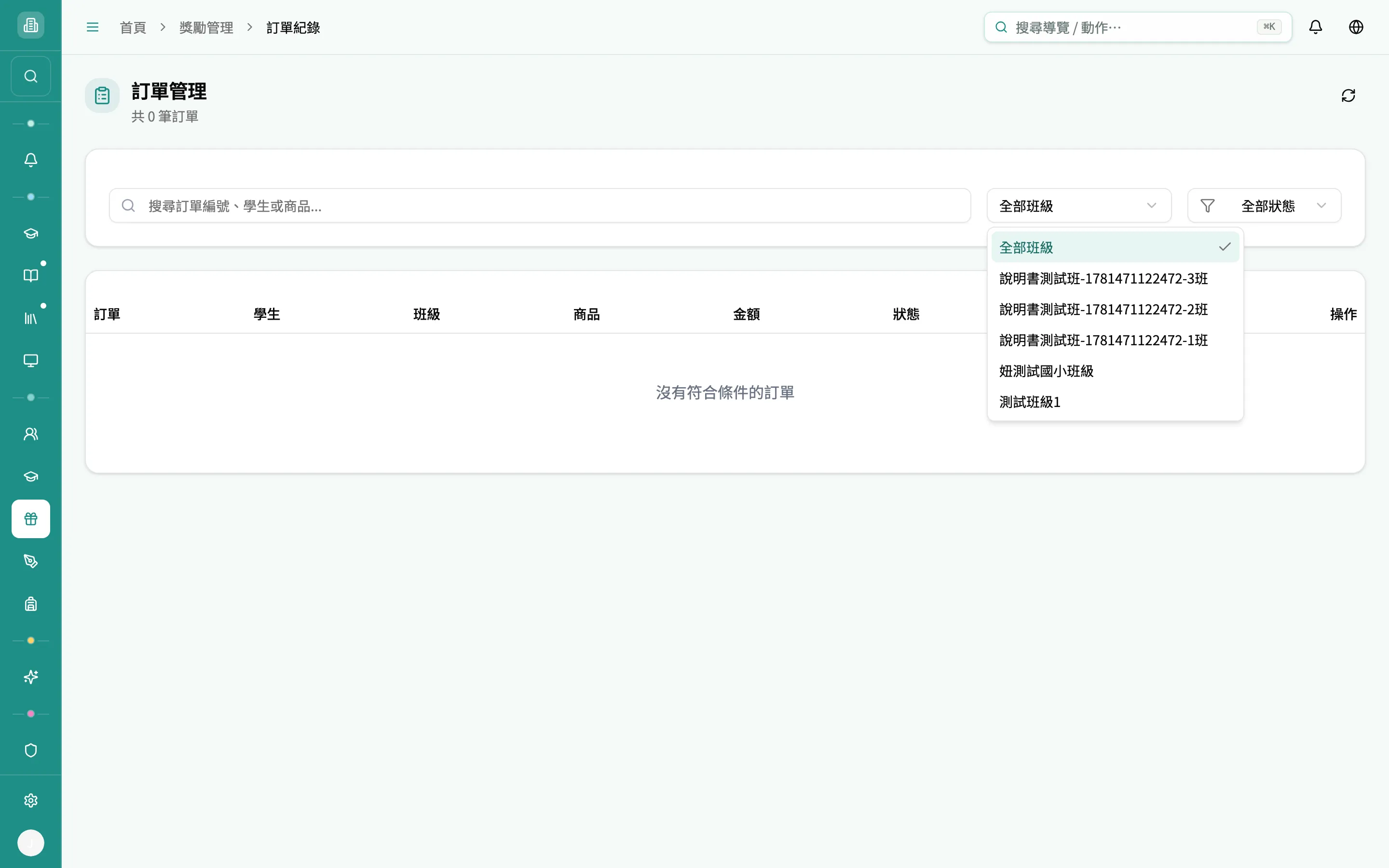1389x868 pixels.
Task: Select 全部班級 option in list
Action: point(1115,247)
